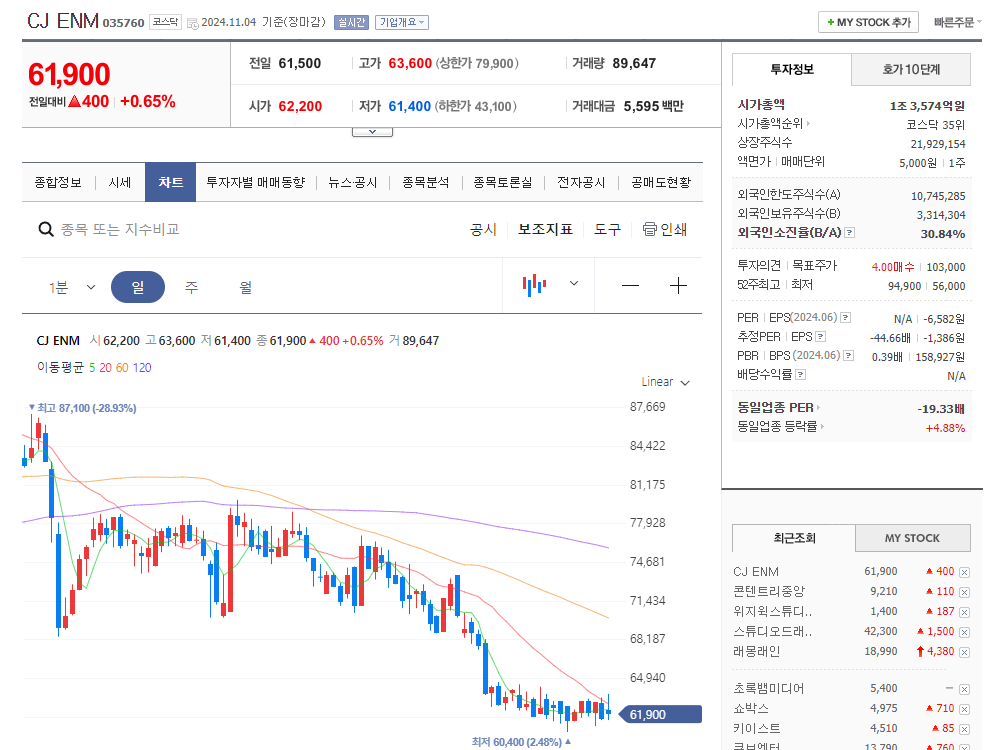985x750 pixels.
Task: Remove 스튜디오드래곤 row with x icon
Action: click(x=964, y=632)
